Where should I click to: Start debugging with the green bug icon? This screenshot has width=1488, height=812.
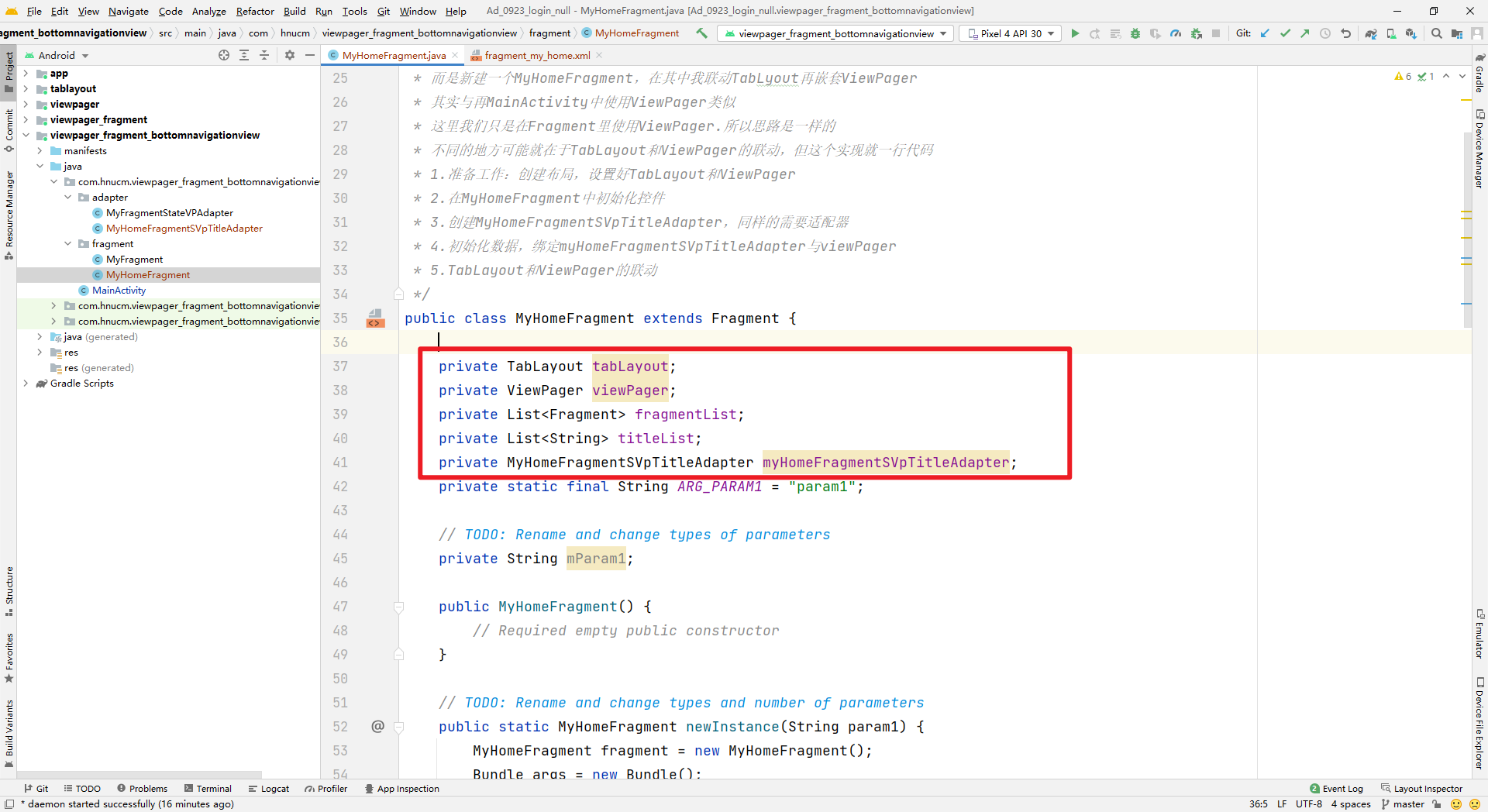pos(1135,33)
